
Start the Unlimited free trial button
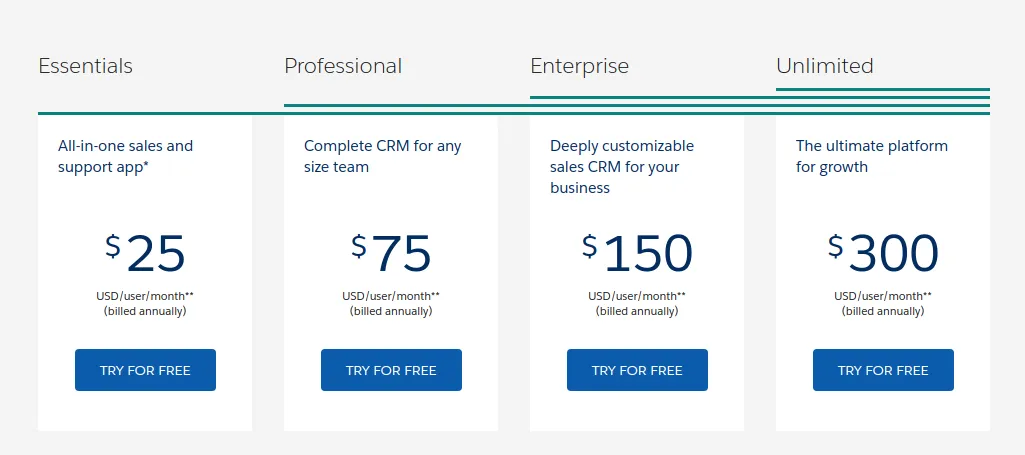(x=883, y=370)
